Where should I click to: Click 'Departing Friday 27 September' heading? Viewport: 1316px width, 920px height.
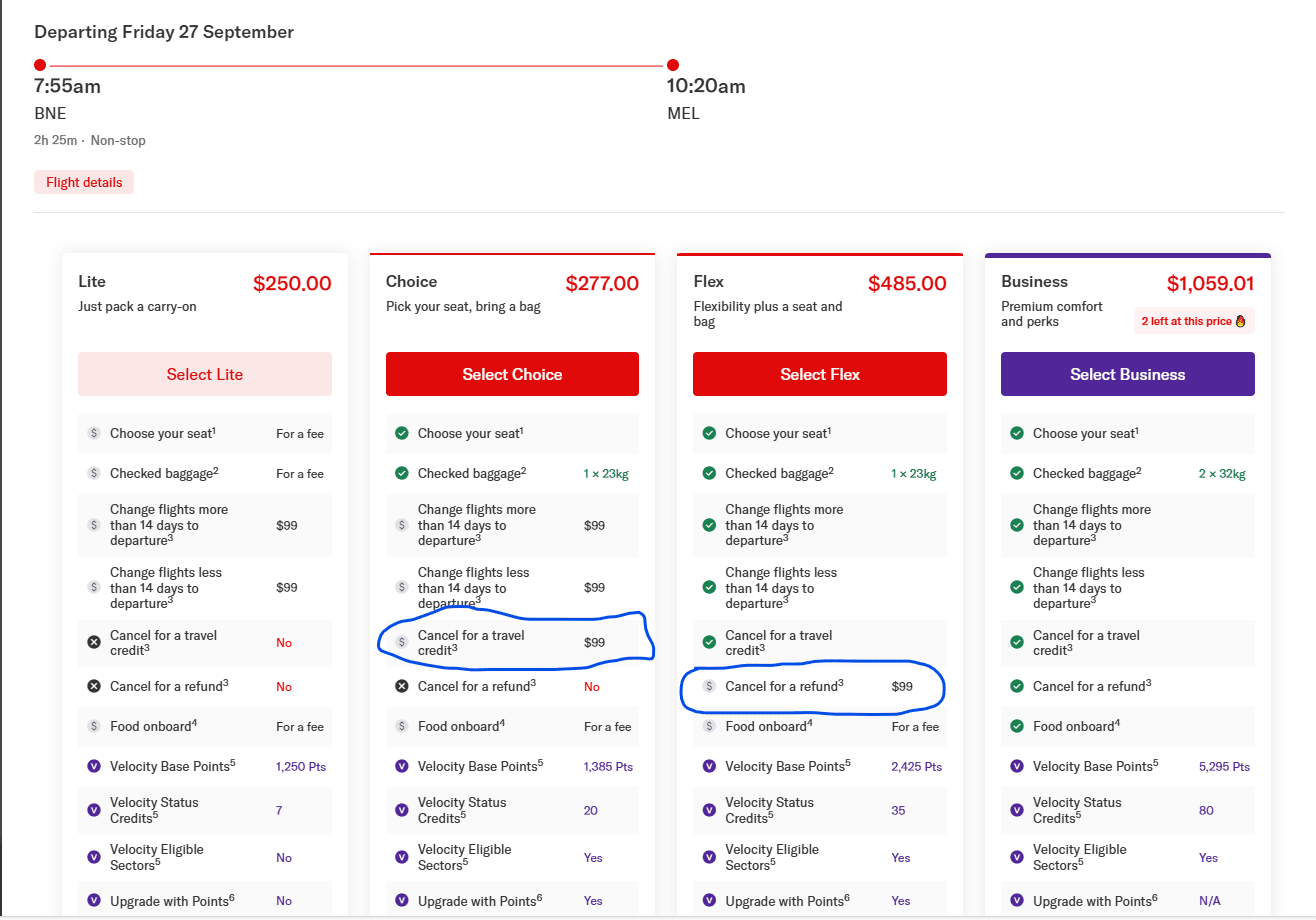(164, 32)
